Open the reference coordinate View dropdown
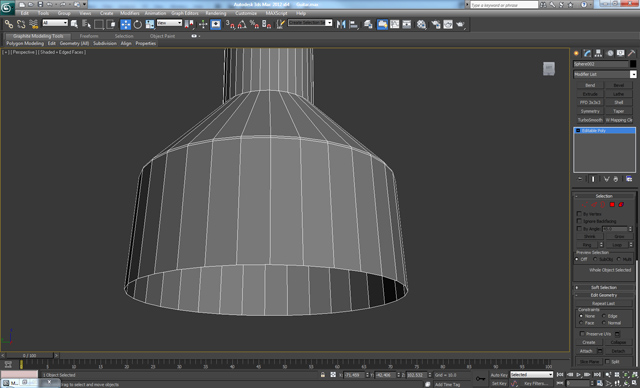The width and height of the screenshot is (640, 388). point(169,23)
